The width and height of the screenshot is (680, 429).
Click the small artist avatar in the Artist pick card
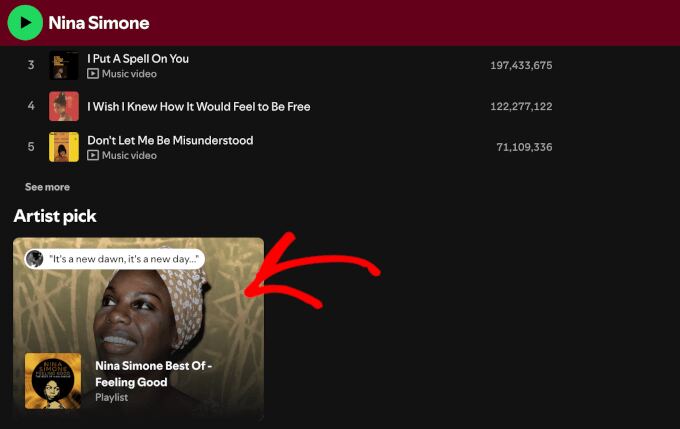35,259
